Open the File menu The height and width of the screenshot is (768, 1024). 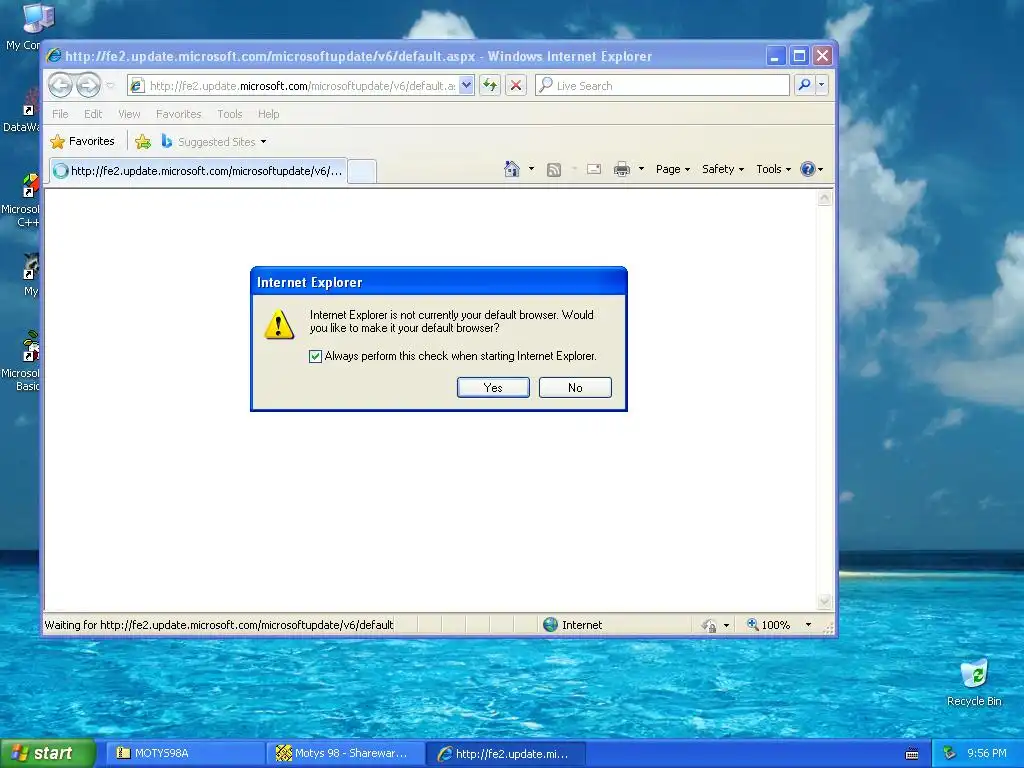pos(60,114)
